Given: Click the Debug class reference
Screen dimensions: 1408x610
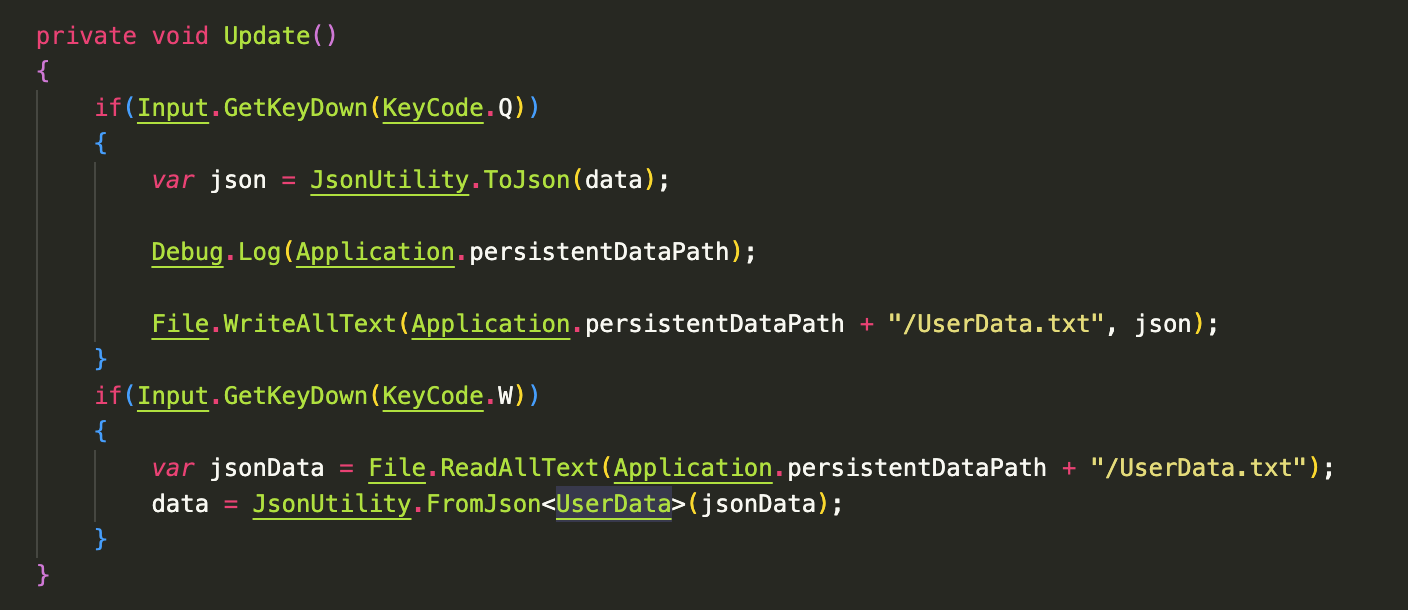Looking at the screenshot, I should pos(188,252).
